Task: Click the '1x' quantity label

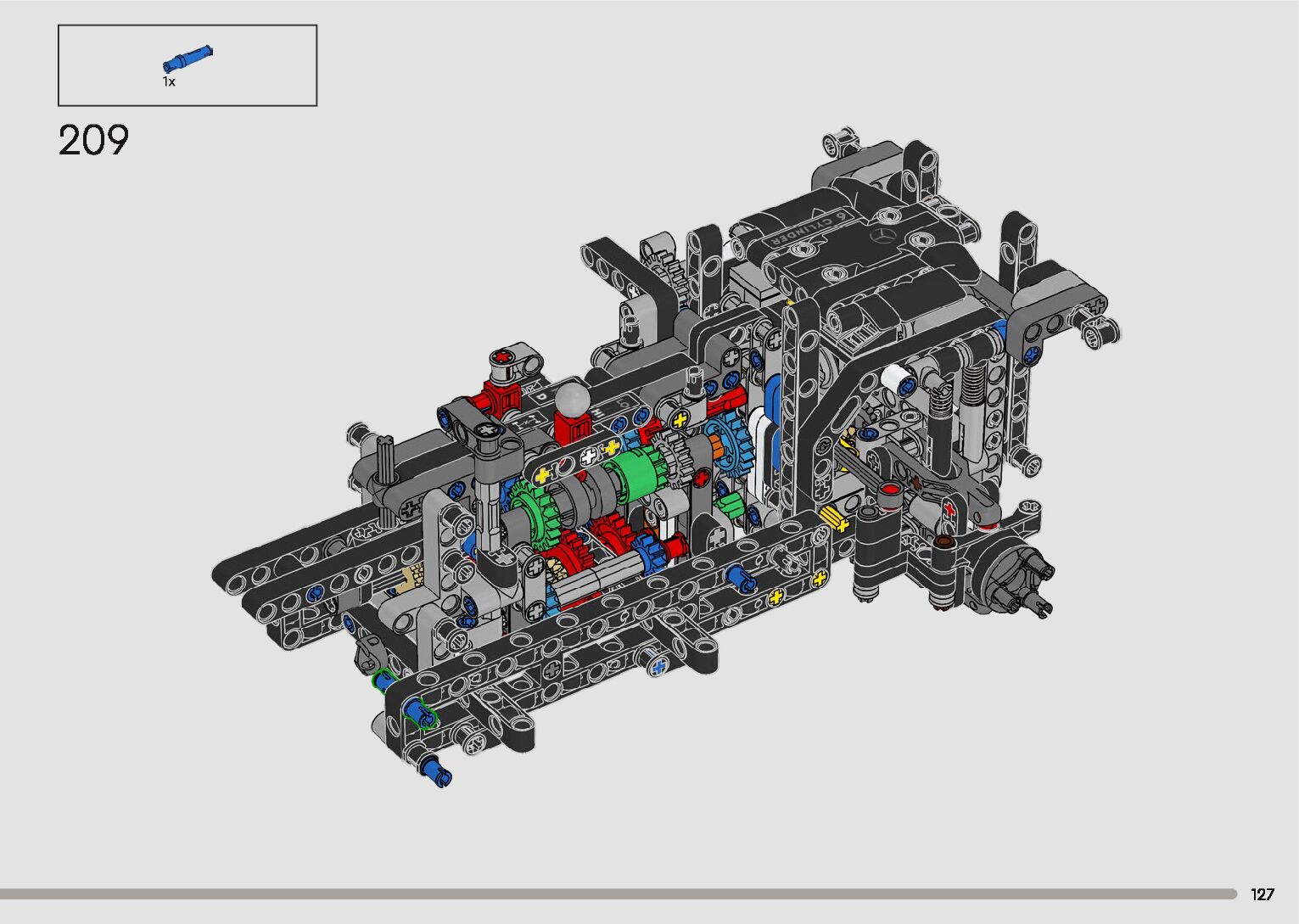Action: [x=169, y=81]
